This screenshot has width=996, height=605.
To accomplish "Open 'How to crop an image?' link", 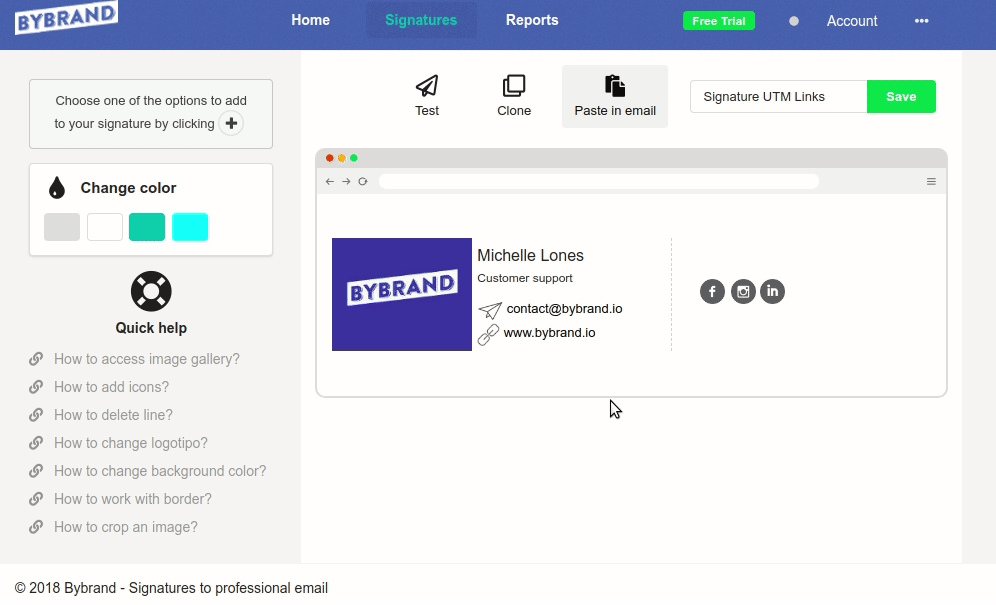I will tap(126, 527).
